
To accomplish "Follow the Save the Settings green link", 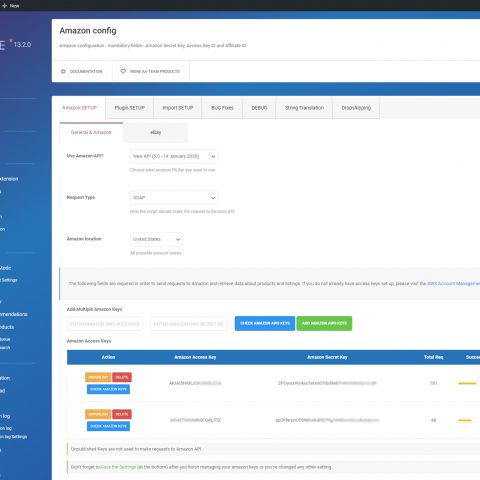I will (x=118, y=467).
